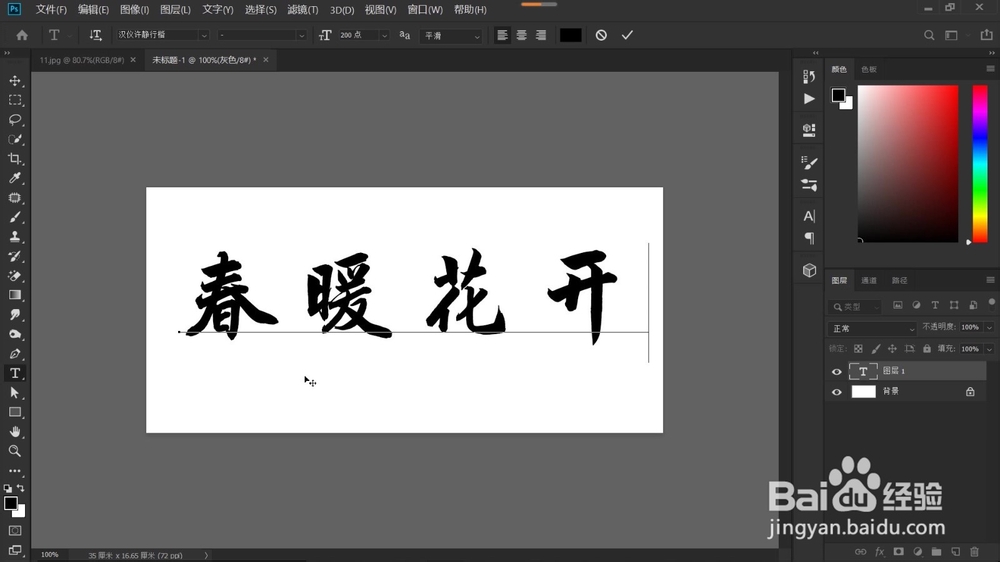Open the blend mode dropdown 正常
This screenshot has height=562, width=1000.
click(872, 329)
